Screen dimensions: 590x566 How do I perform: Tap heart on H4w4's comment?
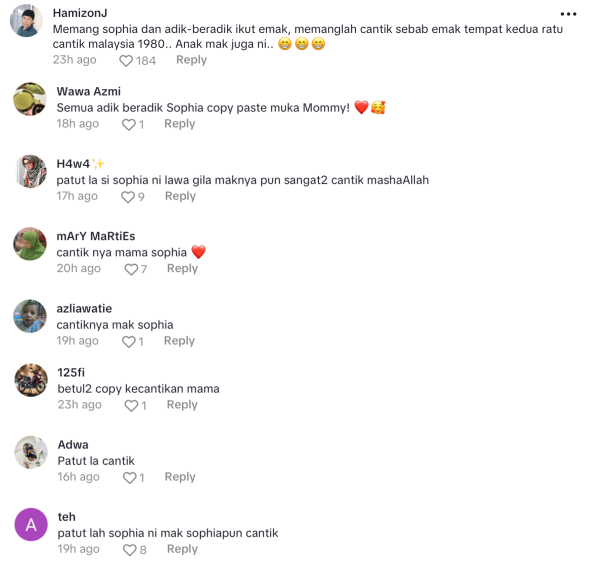coord(128,197)
